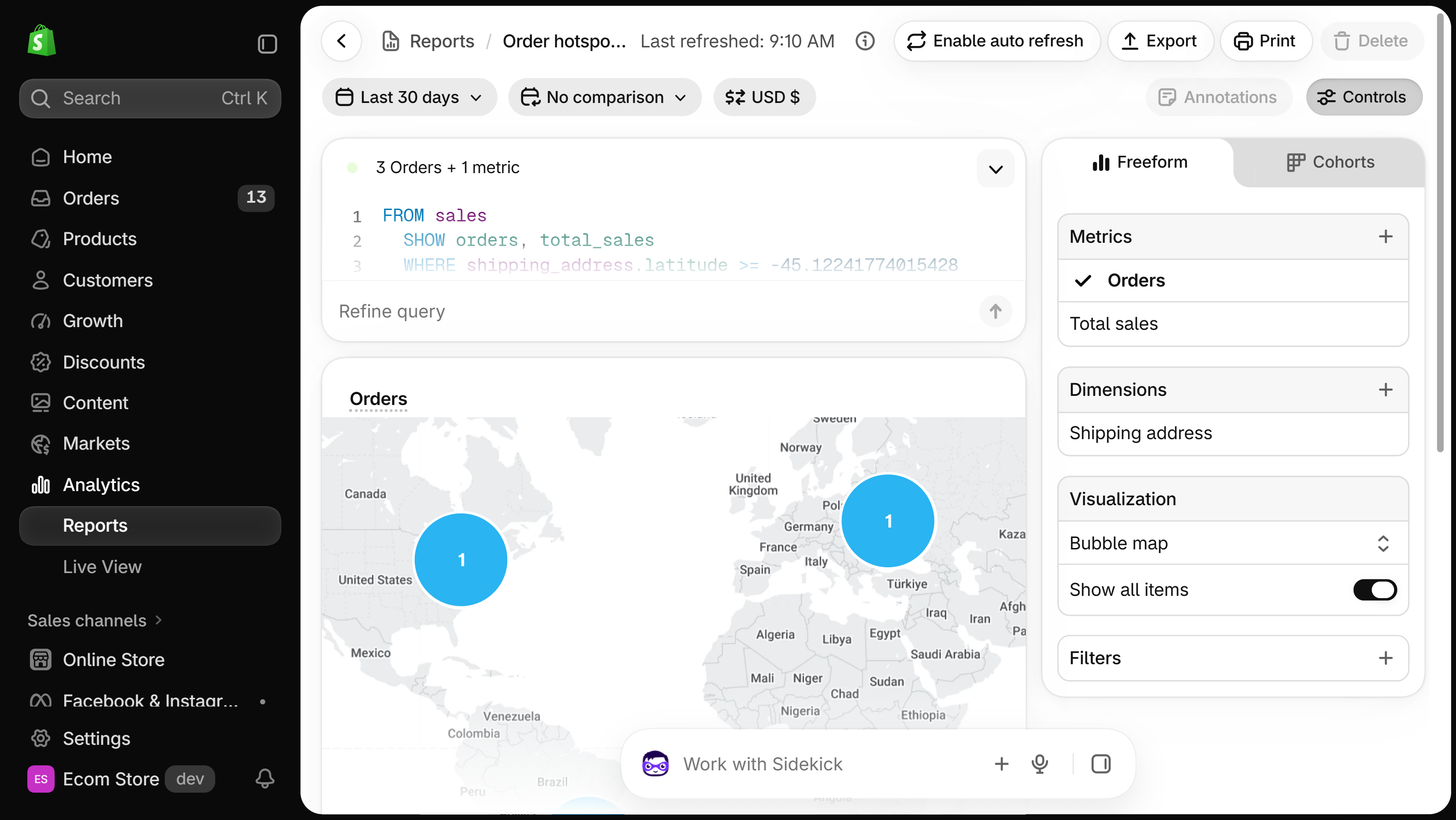
Task: Click the search magnifier icon
Action: [40, 98]
